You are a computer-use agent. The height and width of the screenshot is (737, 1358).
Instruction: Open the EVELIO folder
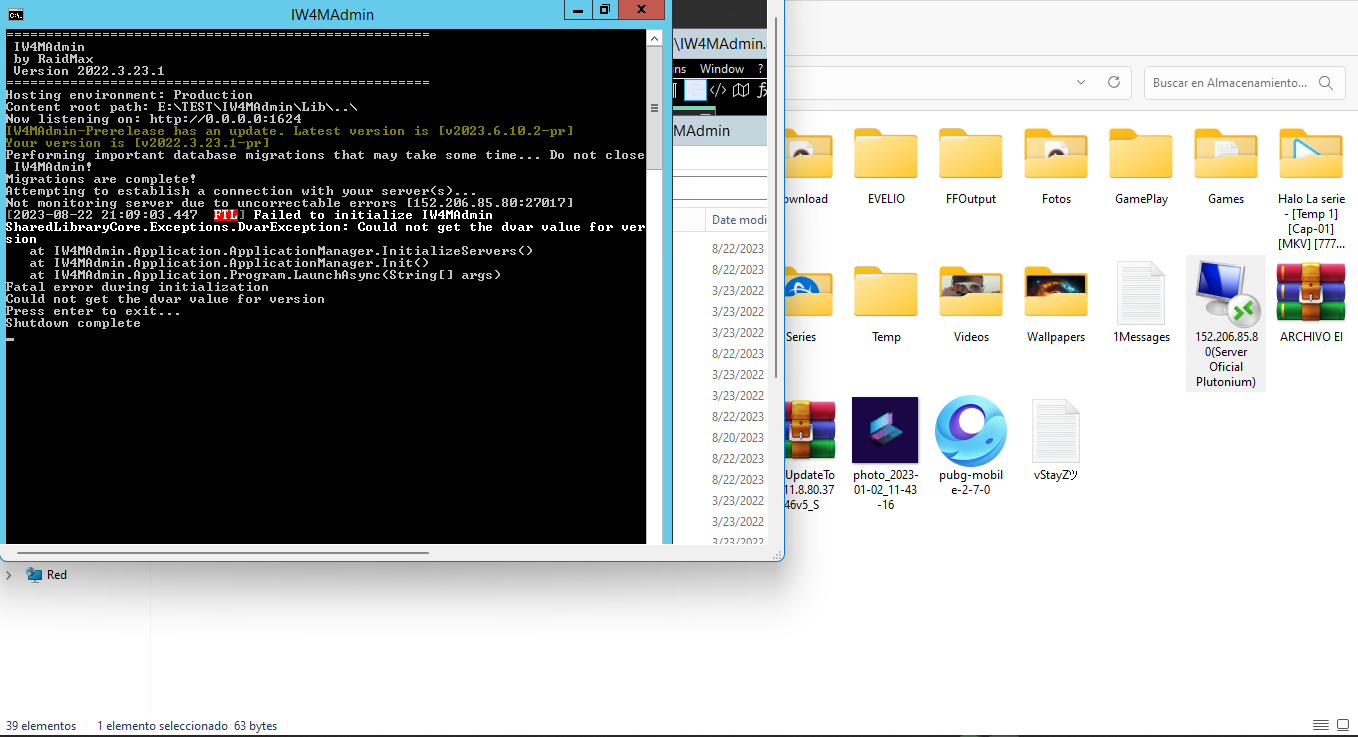click(885, 156)
